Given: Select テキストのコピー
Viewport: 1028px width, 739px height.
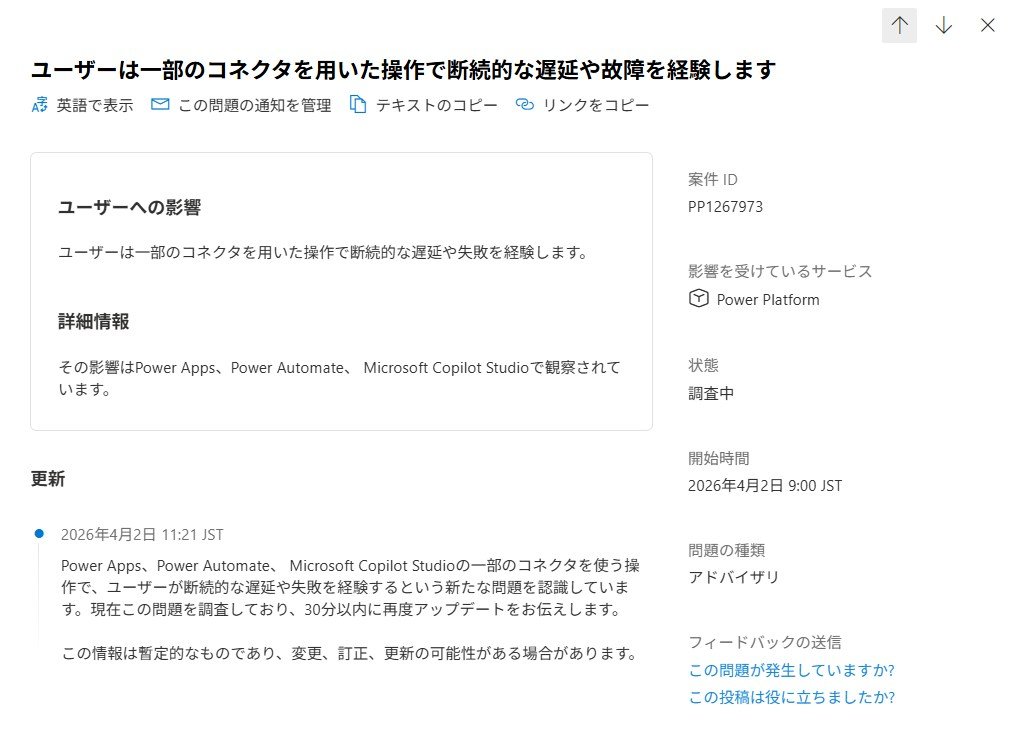Looking at the screenshot, I should (437, 105).
